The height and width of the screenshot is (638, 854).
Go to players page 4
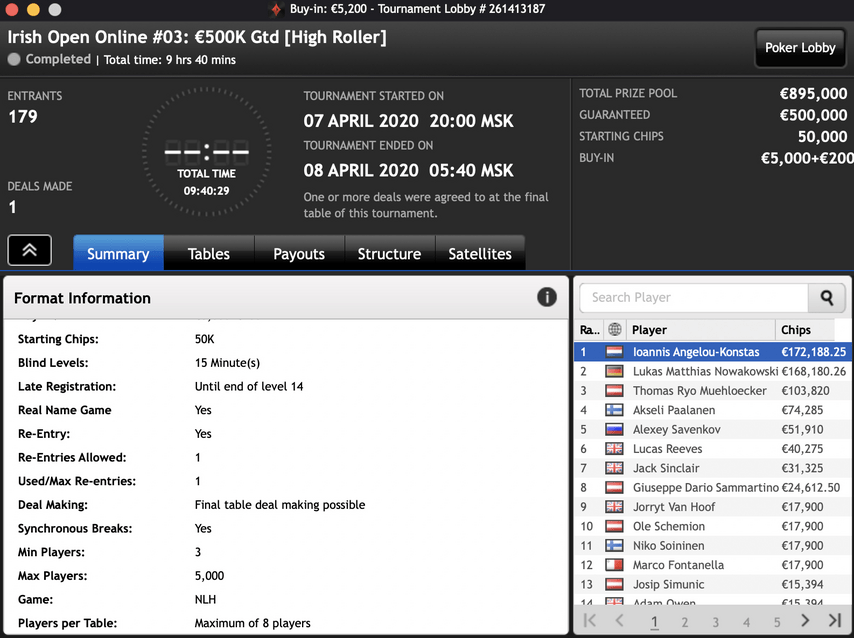point(746,622)
